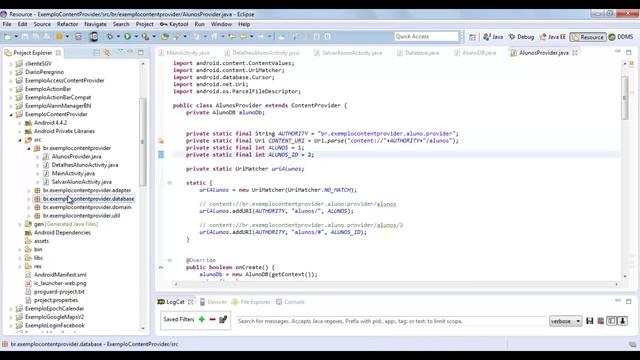Image resolution: width=640 pixels, height=360 pixels.
Task: Switch to the MainActivity.java editor tab
Action: 184,53
